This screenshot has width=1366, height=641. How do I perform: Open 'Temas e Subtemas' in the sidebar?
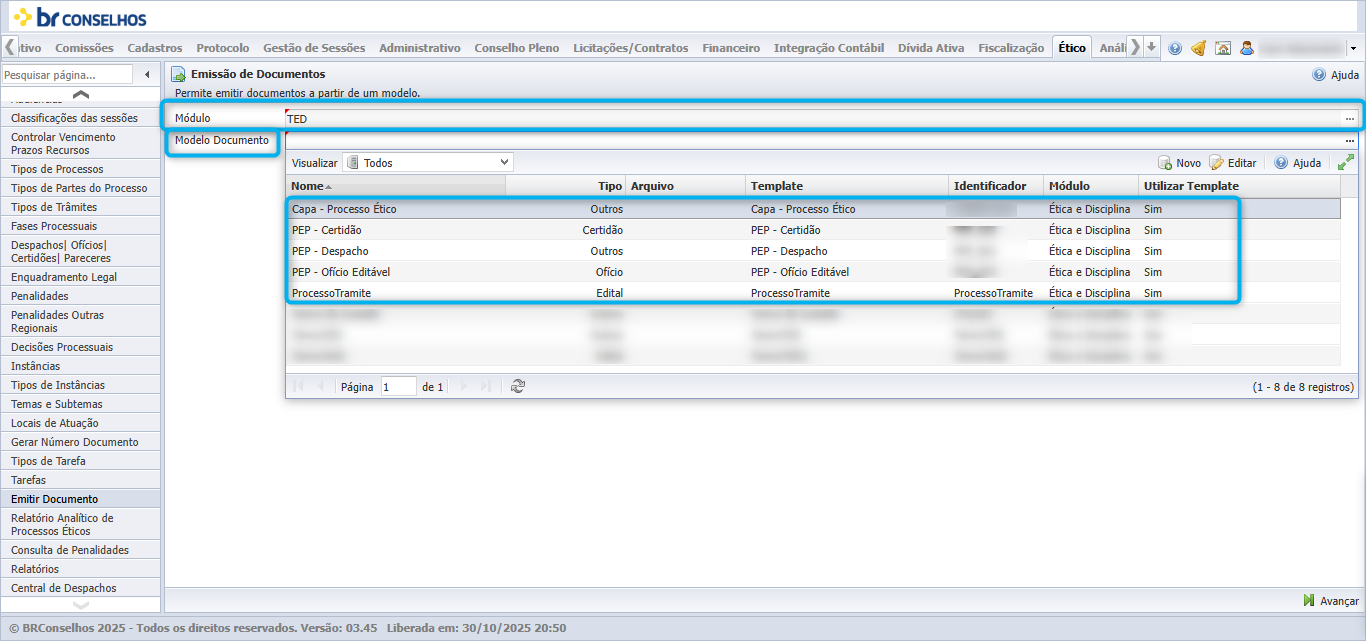coord(81,404)
